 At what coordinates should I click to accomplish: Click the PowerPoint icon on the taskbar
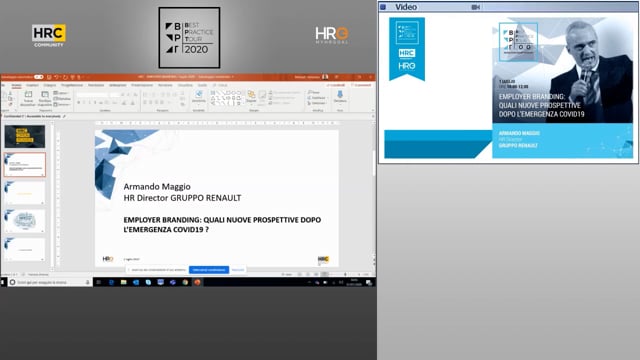pos(197,282)
